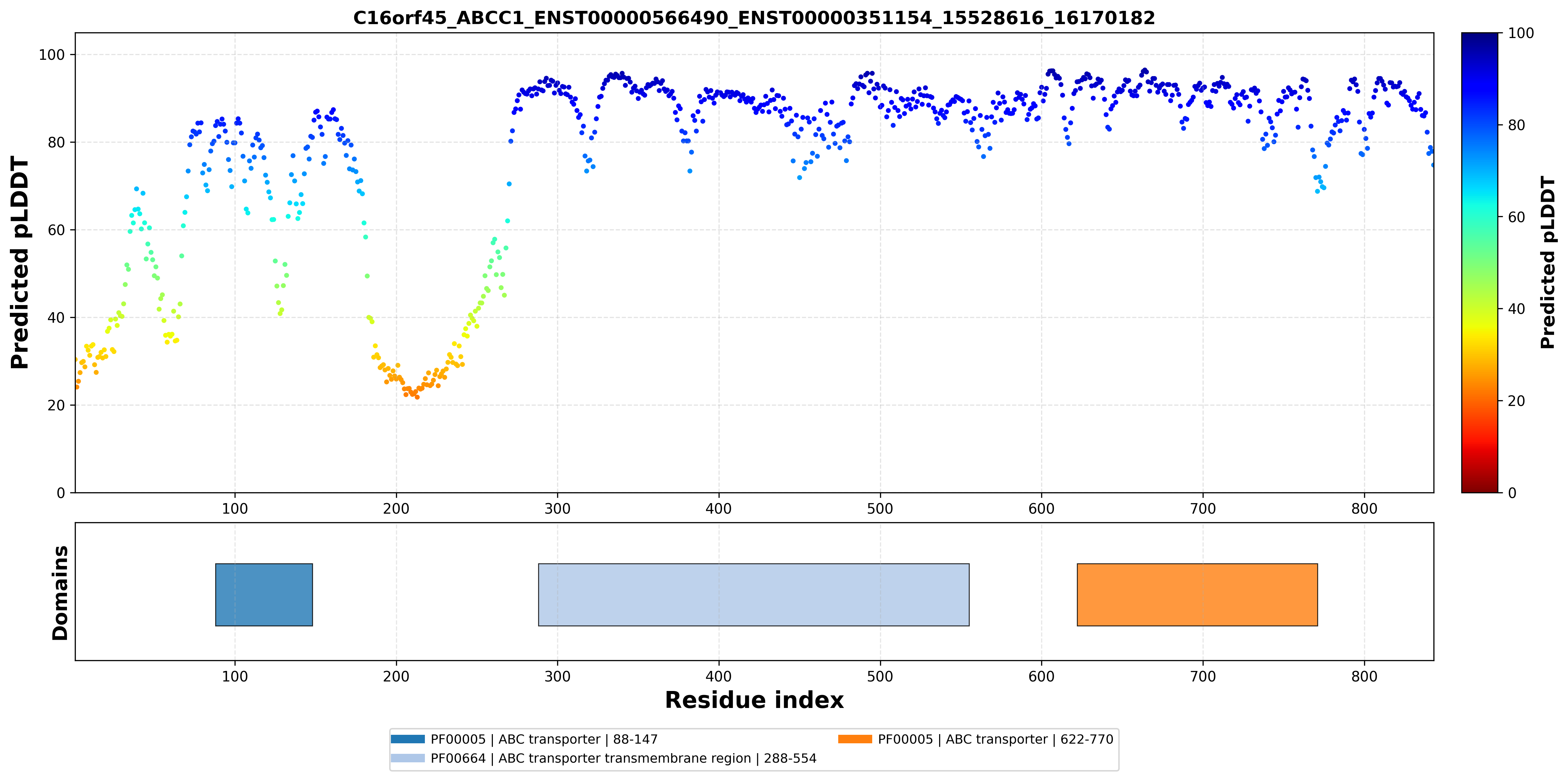Click the dark blue legend swatch for PF00005 88-147

407,739
